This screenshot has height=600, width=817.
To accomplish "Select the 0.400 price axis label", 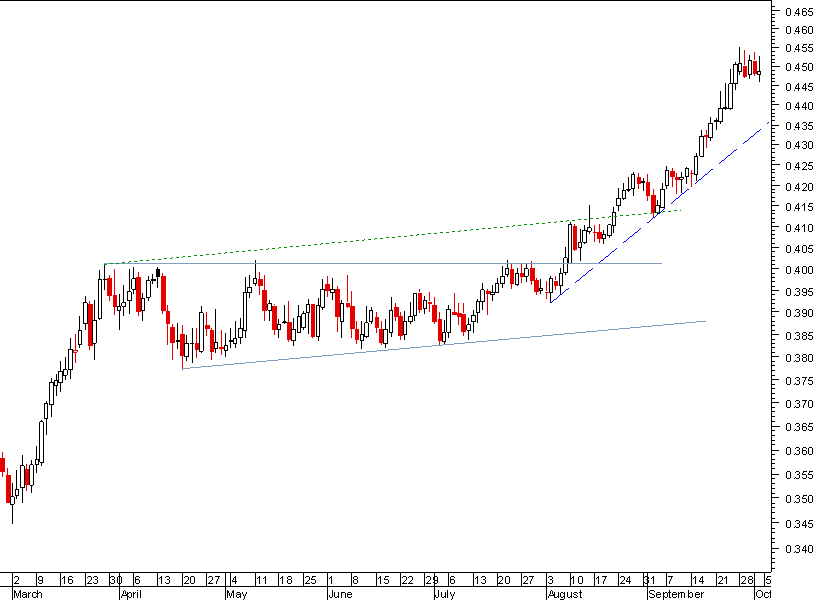I will pyautogui.click(x=799, y=270).
